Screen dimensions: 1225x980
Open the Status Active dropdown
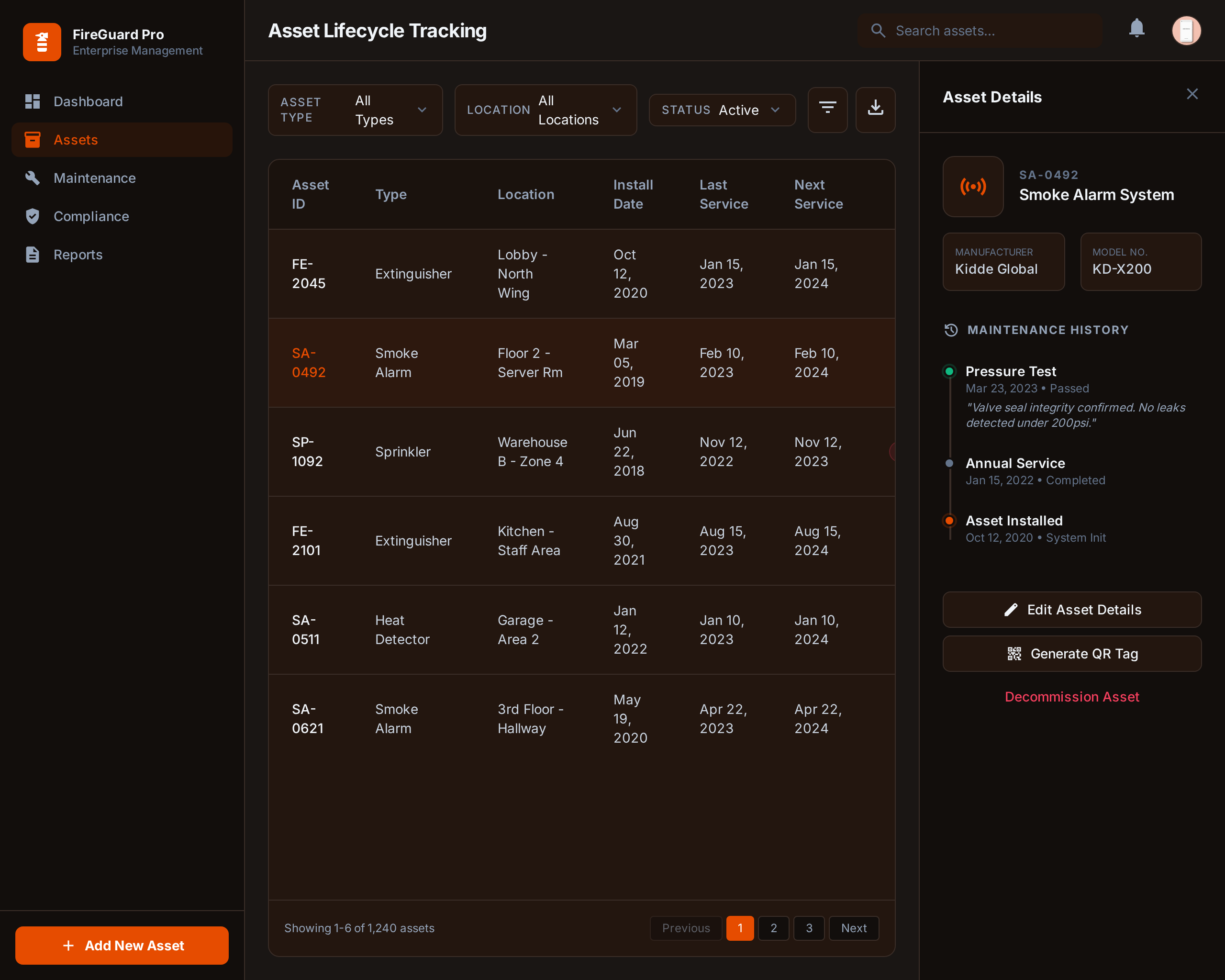pos(722,110)
